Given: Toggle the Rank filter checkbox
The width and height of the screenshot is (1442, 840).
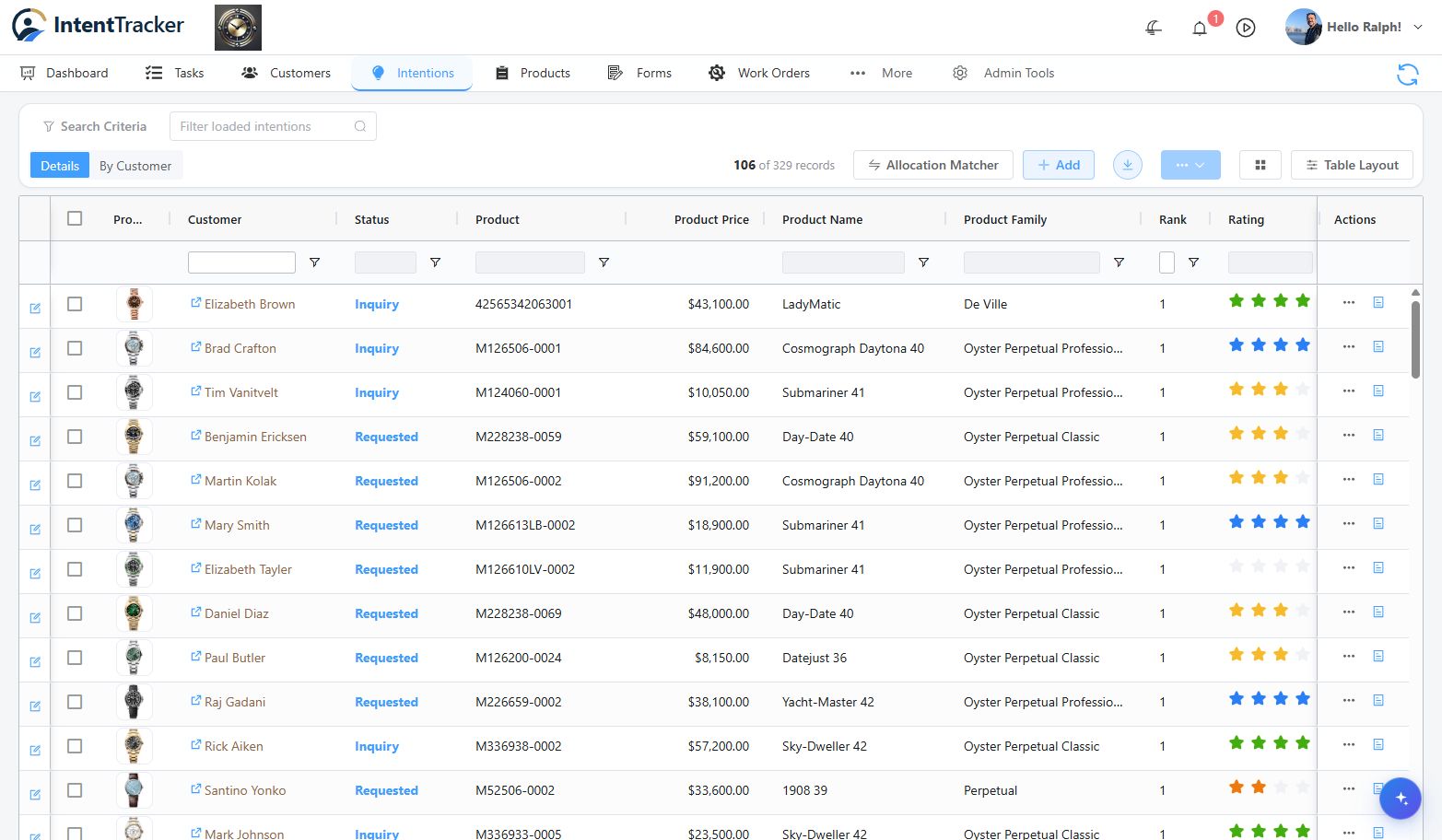Looking at the screenshot, I should coord(1166,262).
